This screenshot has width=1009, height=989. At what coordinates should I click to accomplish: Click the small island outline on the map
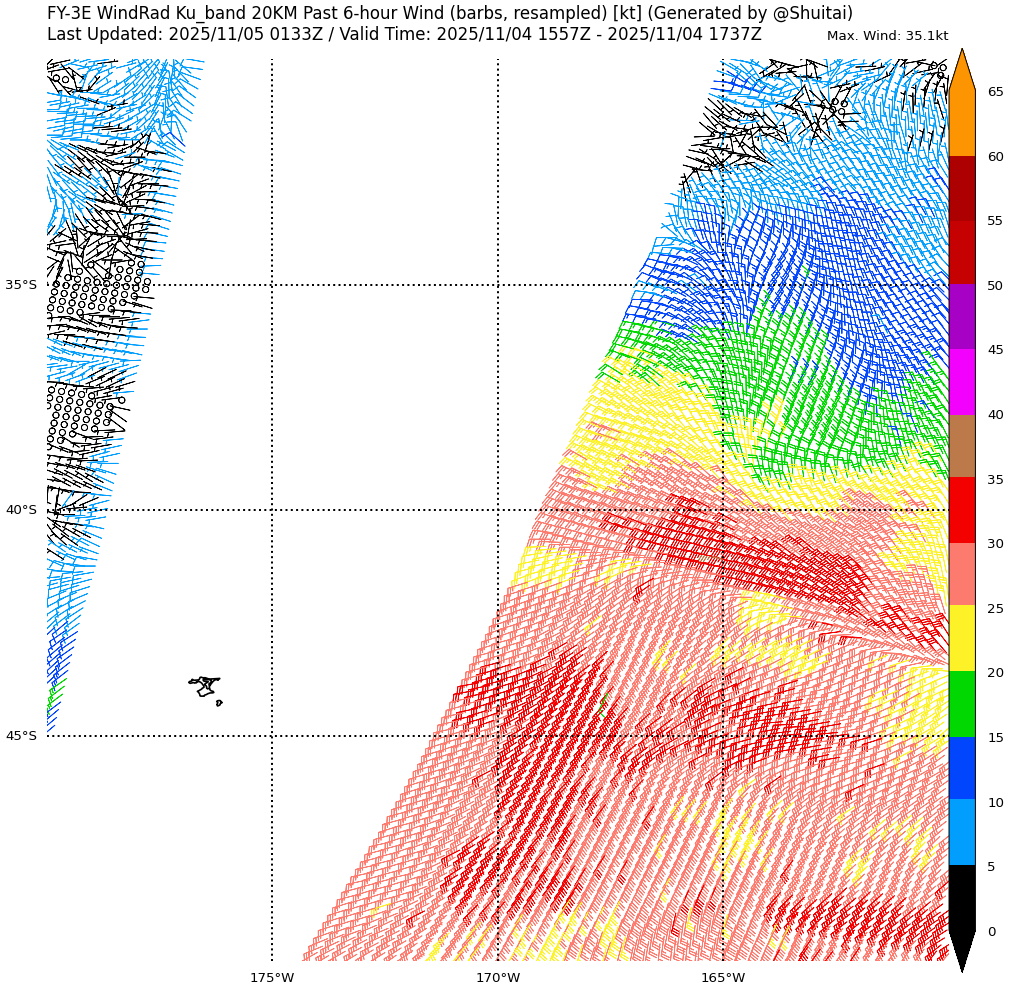[x=206, y=686]
